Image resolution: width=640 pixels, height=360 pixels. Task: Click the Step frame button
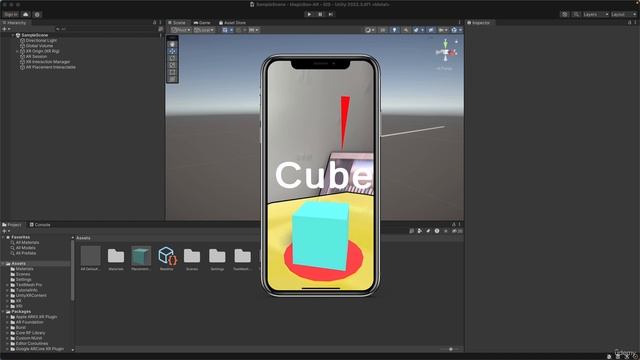point(331,14)
